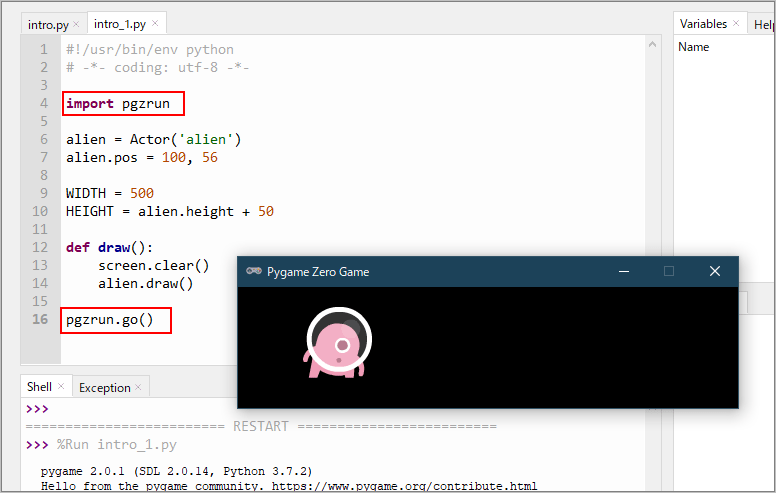Select the intro_1.py editor tab
Screen dimensions: 776x493
pos(120,24)
